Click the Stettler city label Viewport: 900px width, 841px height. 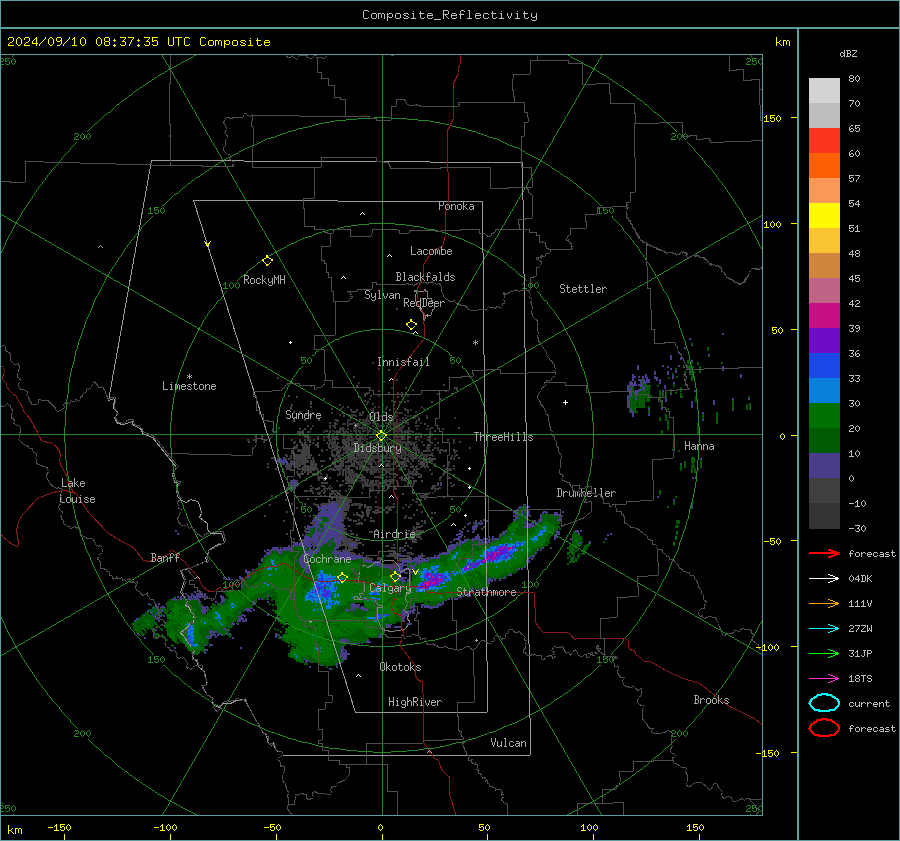point(583,289)
